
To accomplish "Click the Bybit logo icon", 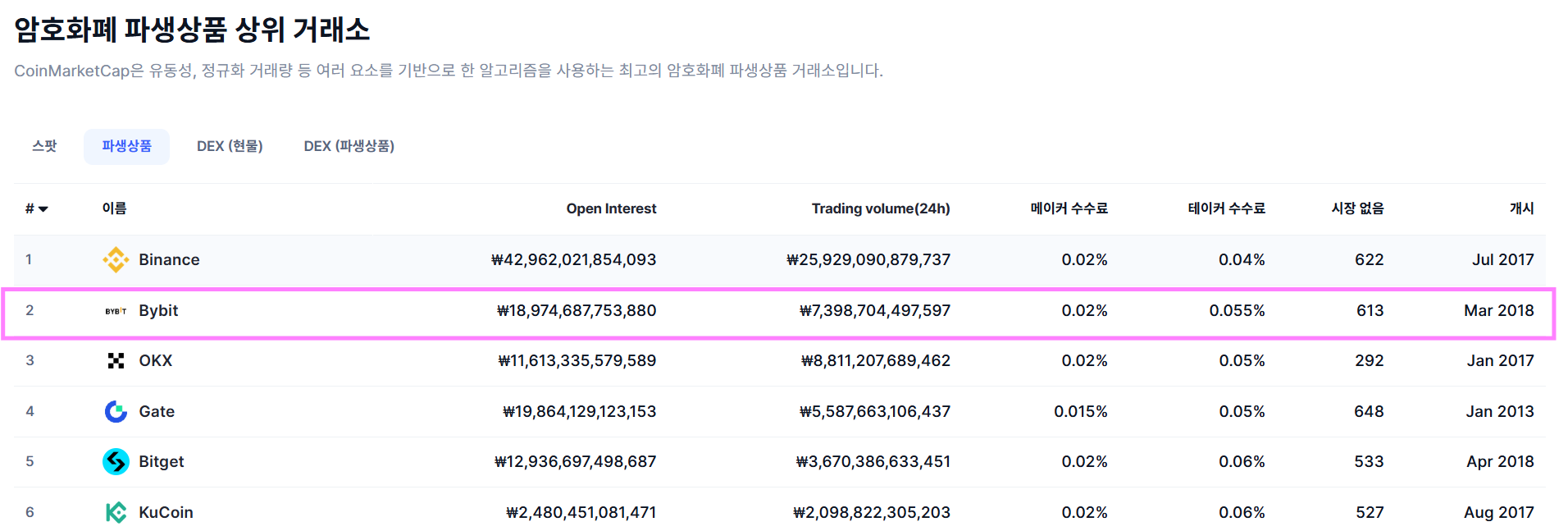I will pyautogui.click(x=116, y=311).
